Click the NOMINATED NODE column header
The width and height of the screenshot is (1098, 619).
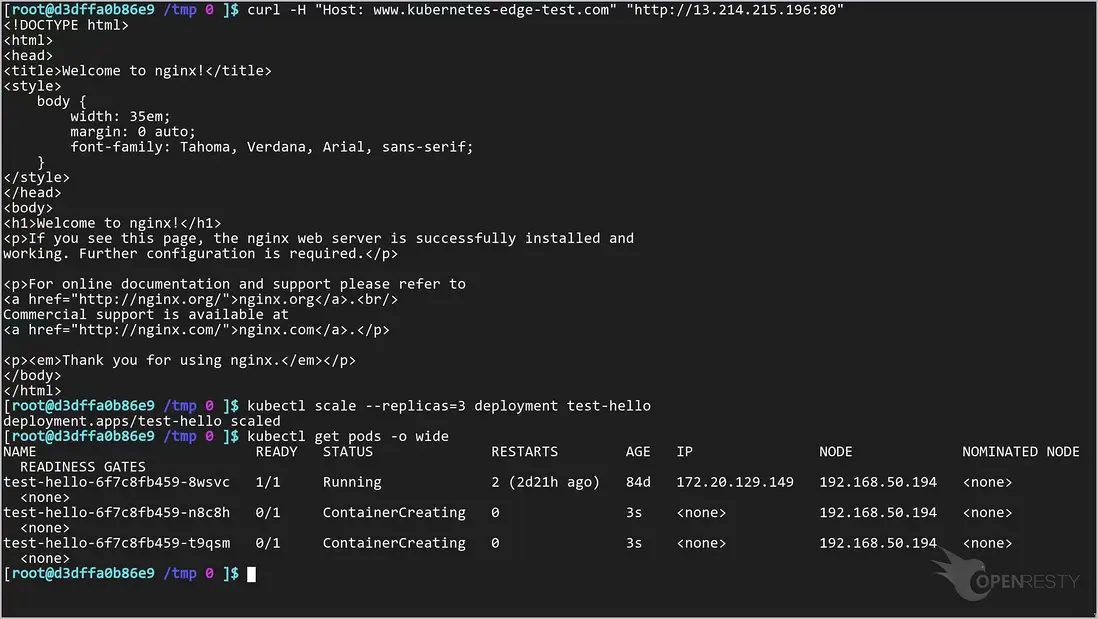(x=1020, y=451)
